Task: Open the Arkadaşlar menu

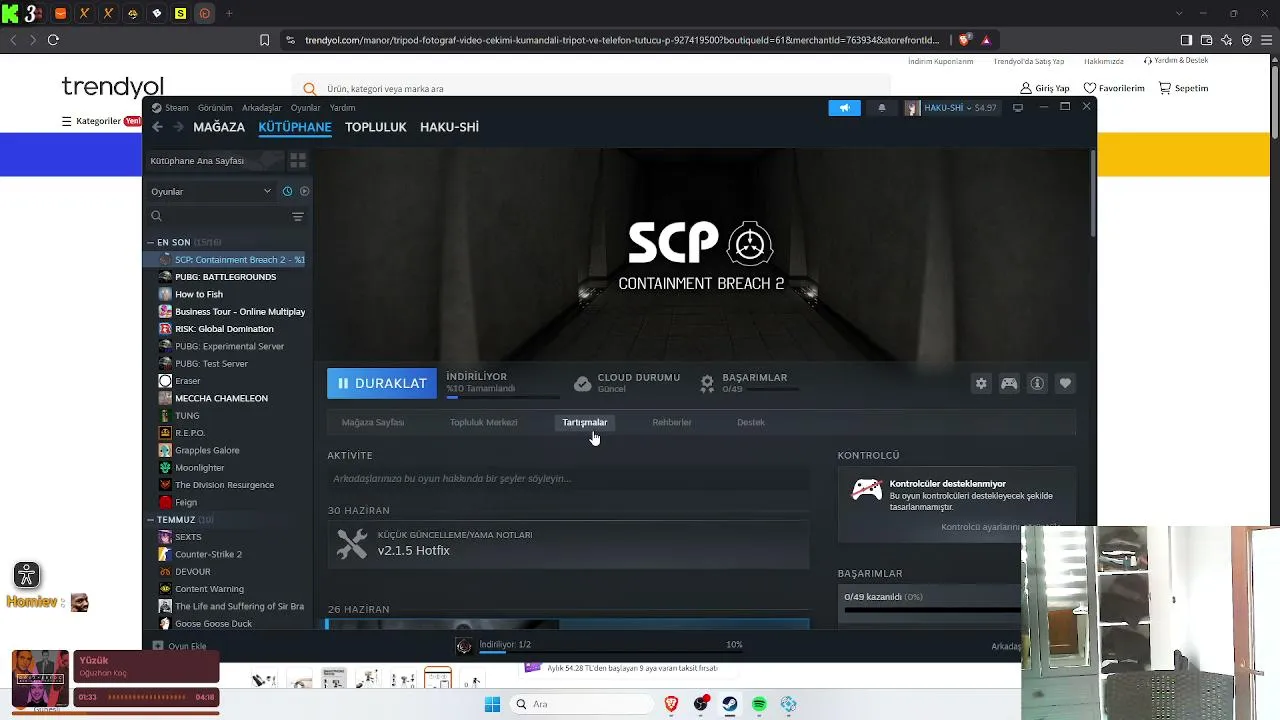Action: tap(262, 108)
